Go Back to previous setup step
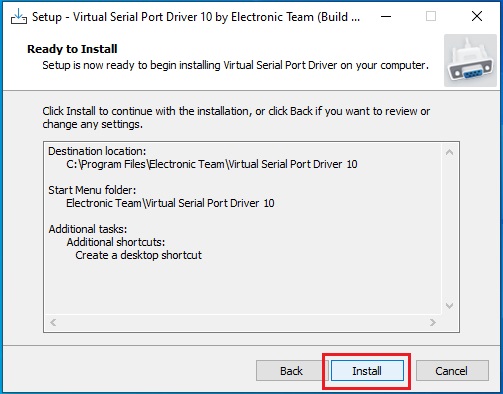This screenshot has height=394, width=503. click(x=291, y=371)
